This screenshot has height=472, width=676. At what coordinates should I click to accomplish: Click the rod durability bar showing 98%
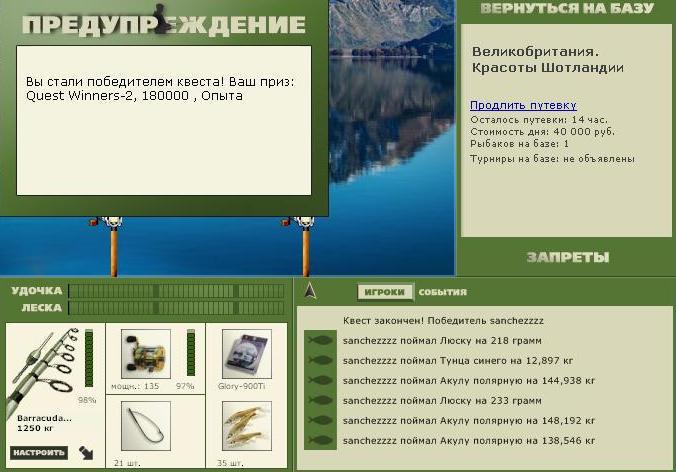[89, 358]
